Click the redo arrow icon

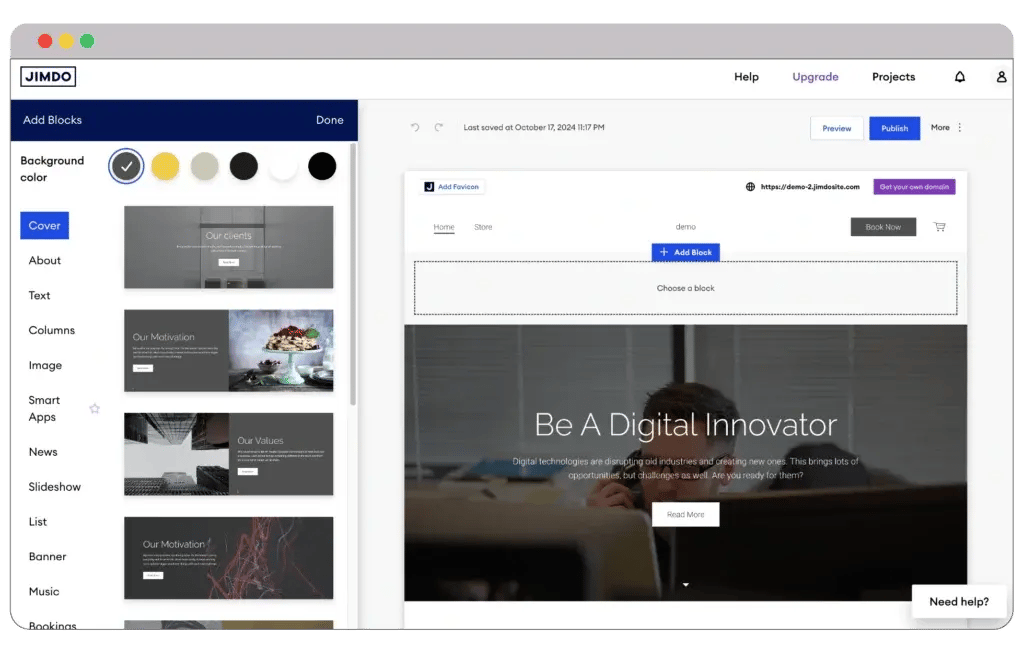click(438, 128)
